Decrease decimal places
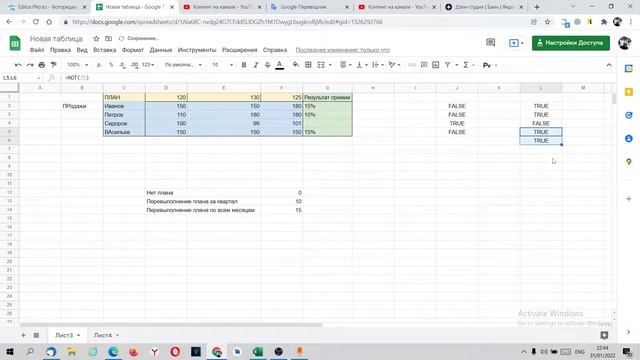The width and height of the screenshot is (640, 360). click(x=122, y=65)
